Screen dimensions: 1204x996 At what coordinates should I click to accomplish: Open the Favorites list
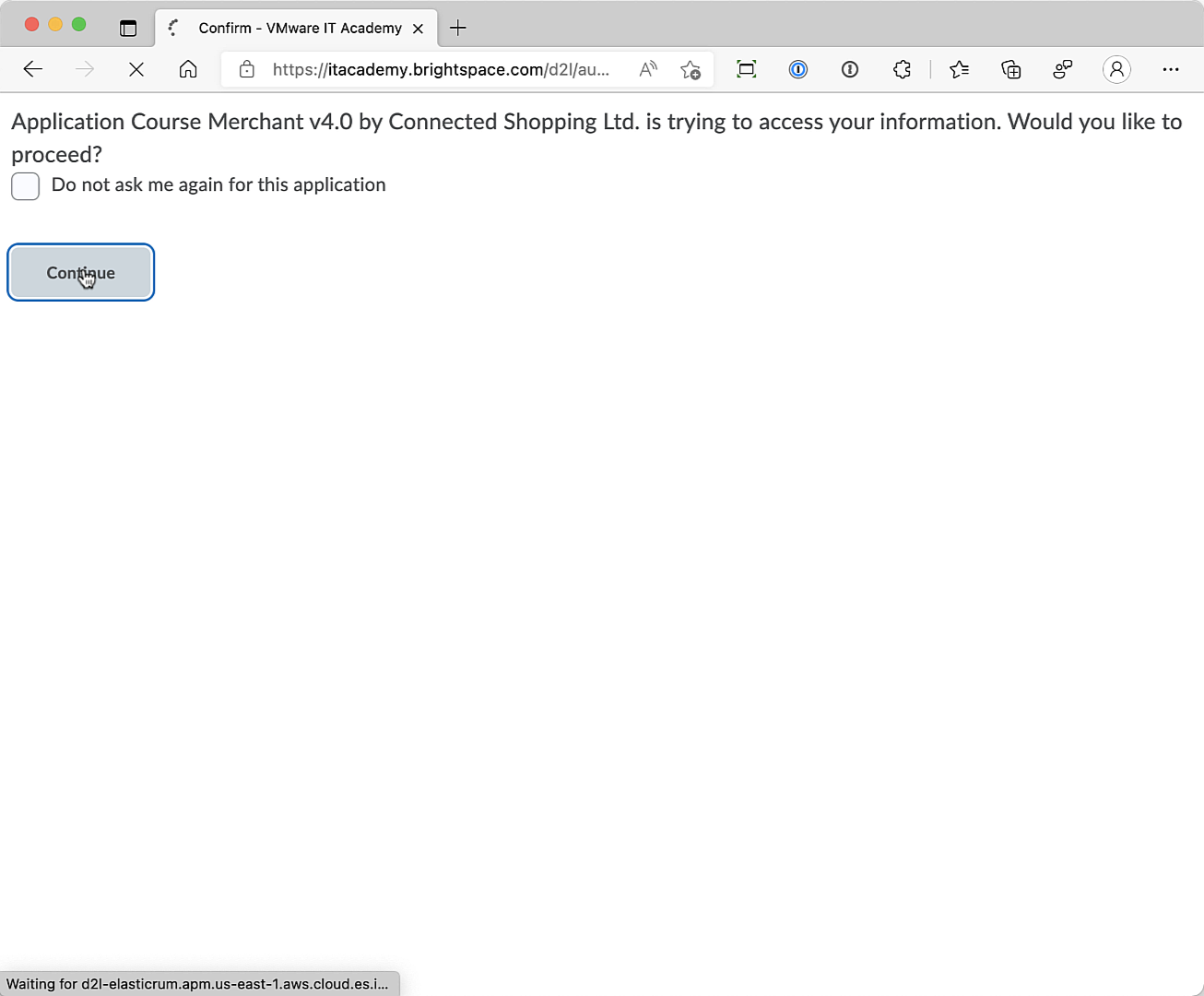[x=959, y=69]
